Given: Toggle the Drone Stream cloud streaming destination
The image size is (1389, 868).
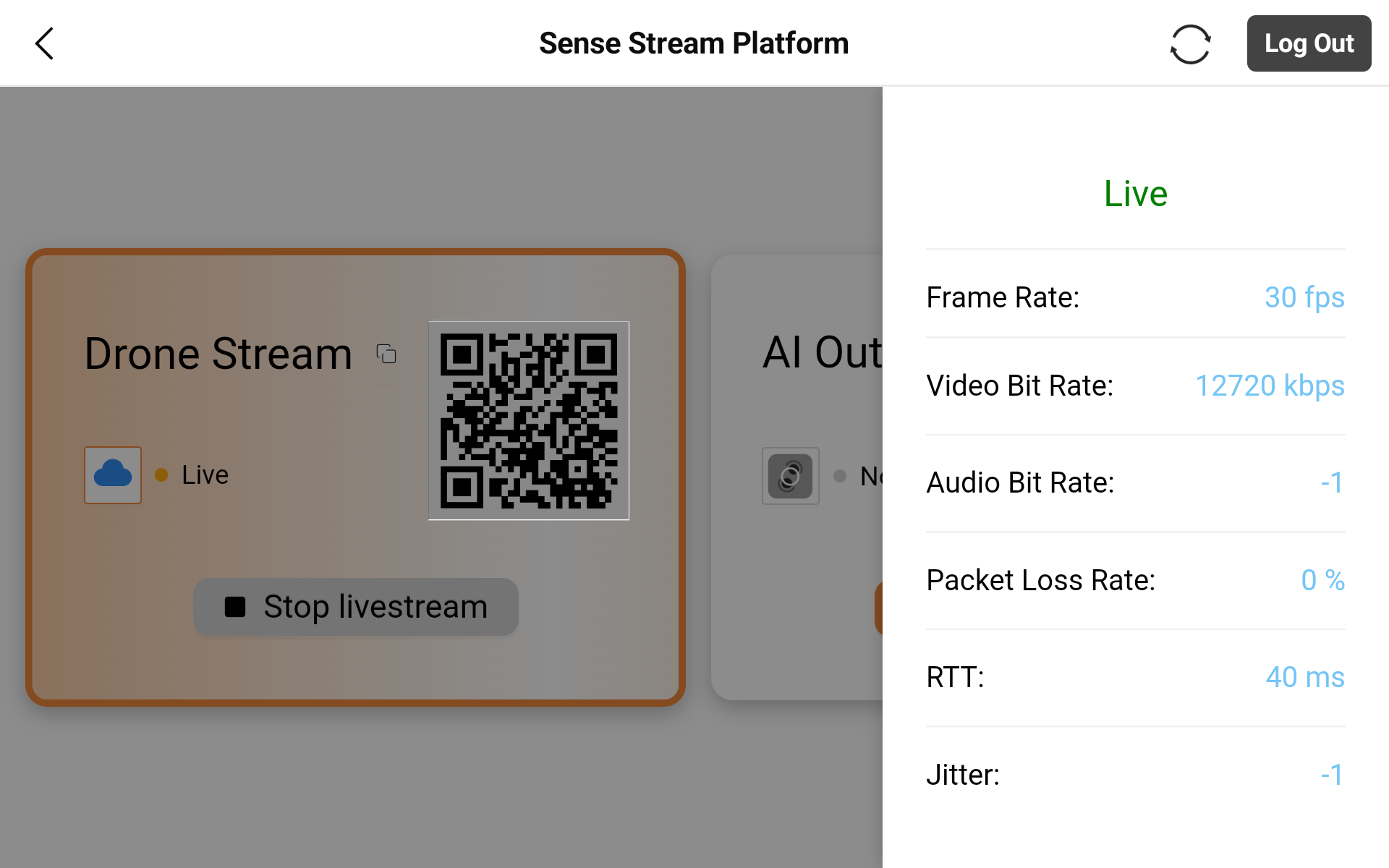Looking at the screenshot, I should (112, 475).
